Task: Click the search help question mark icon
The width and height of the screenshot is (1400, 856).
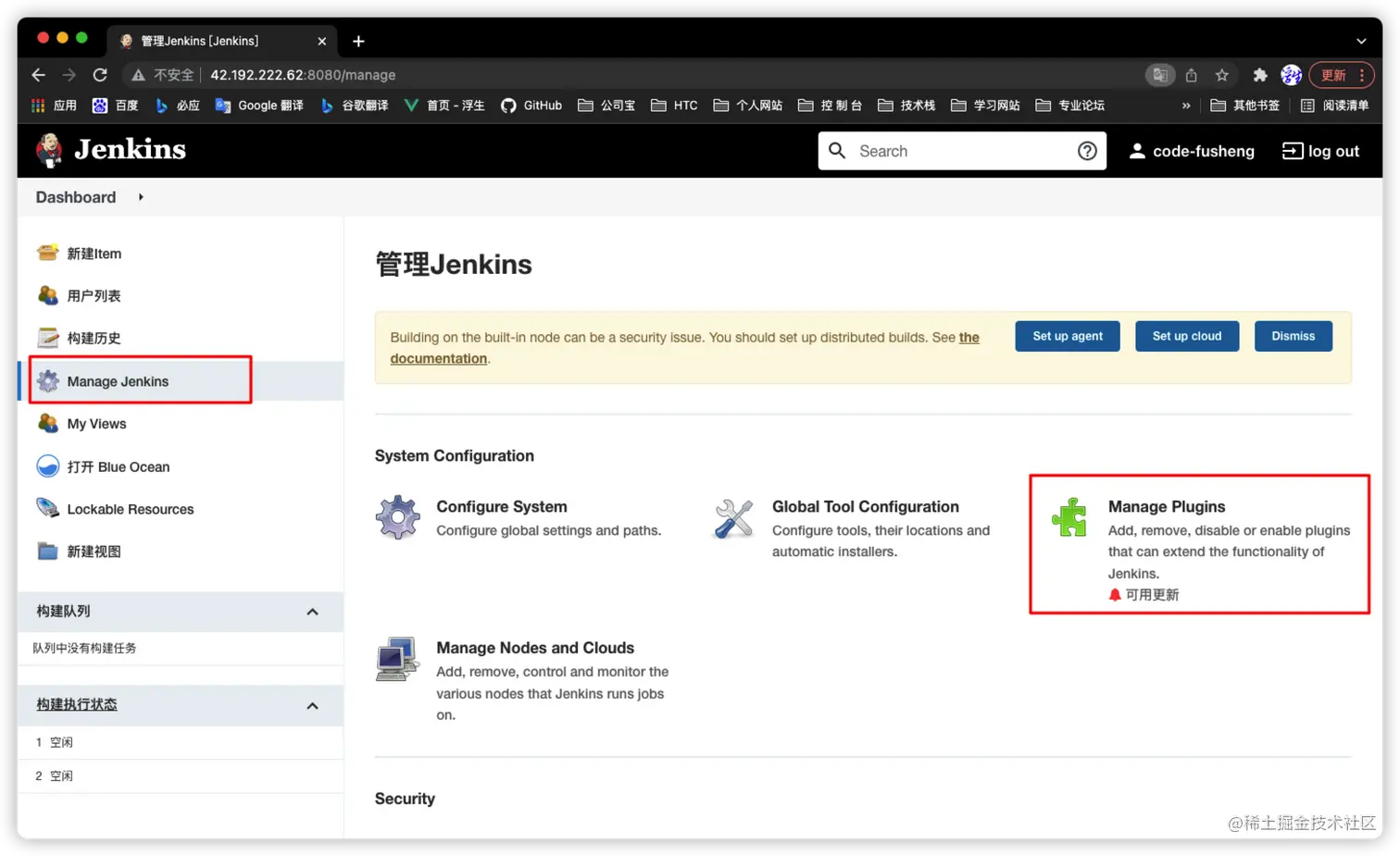Action: 1087,151
